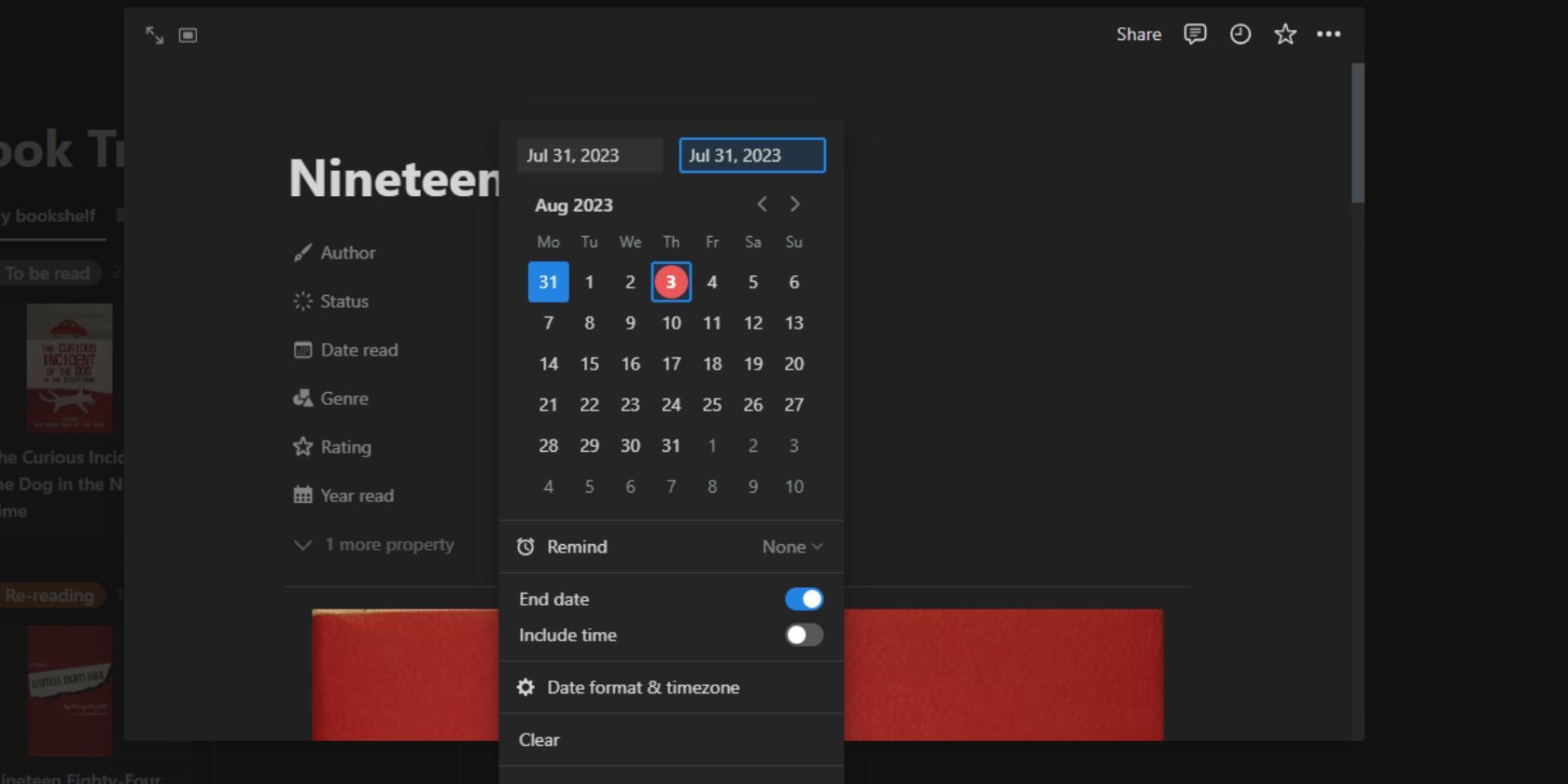Pick August 15 in calendar

[589, 364]
